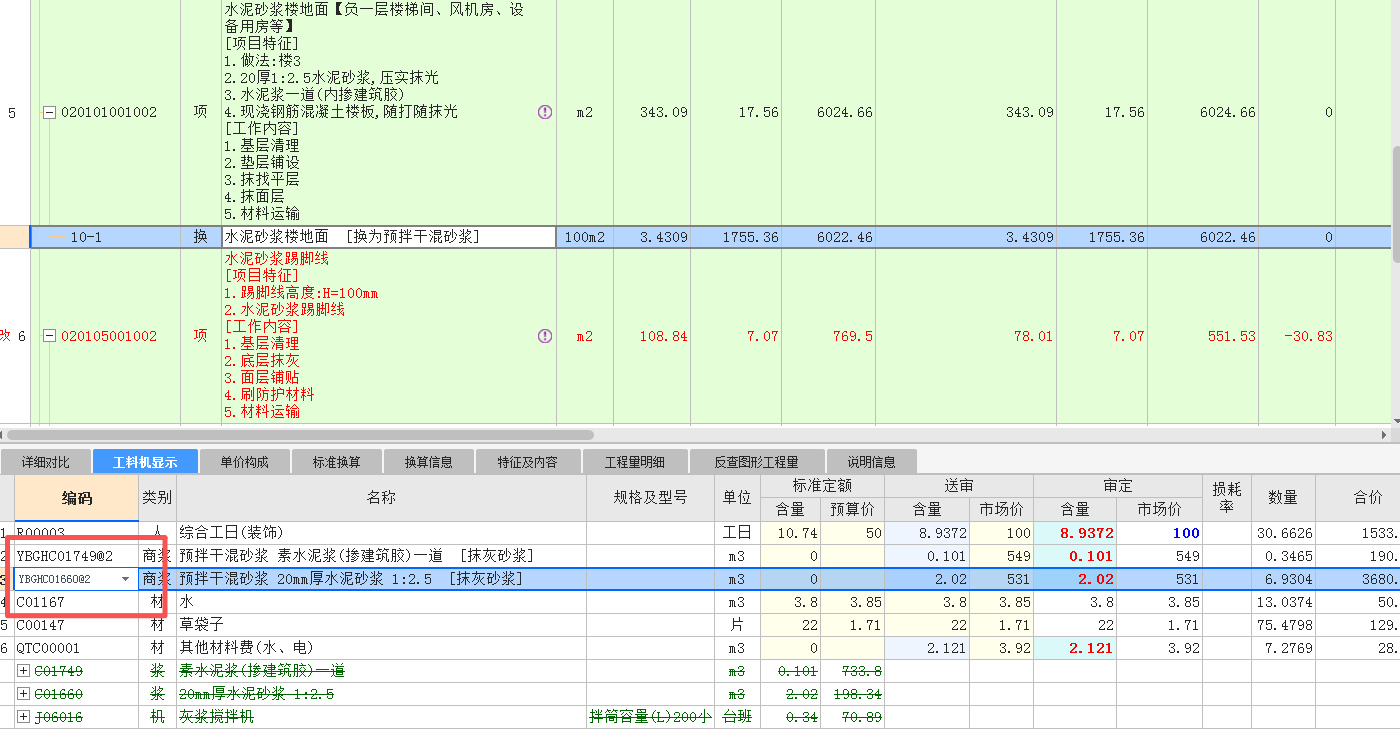This screenshot has width=1400, height=750.
Task: Click the 单位 column header
Action: click(x=738, y=497)
